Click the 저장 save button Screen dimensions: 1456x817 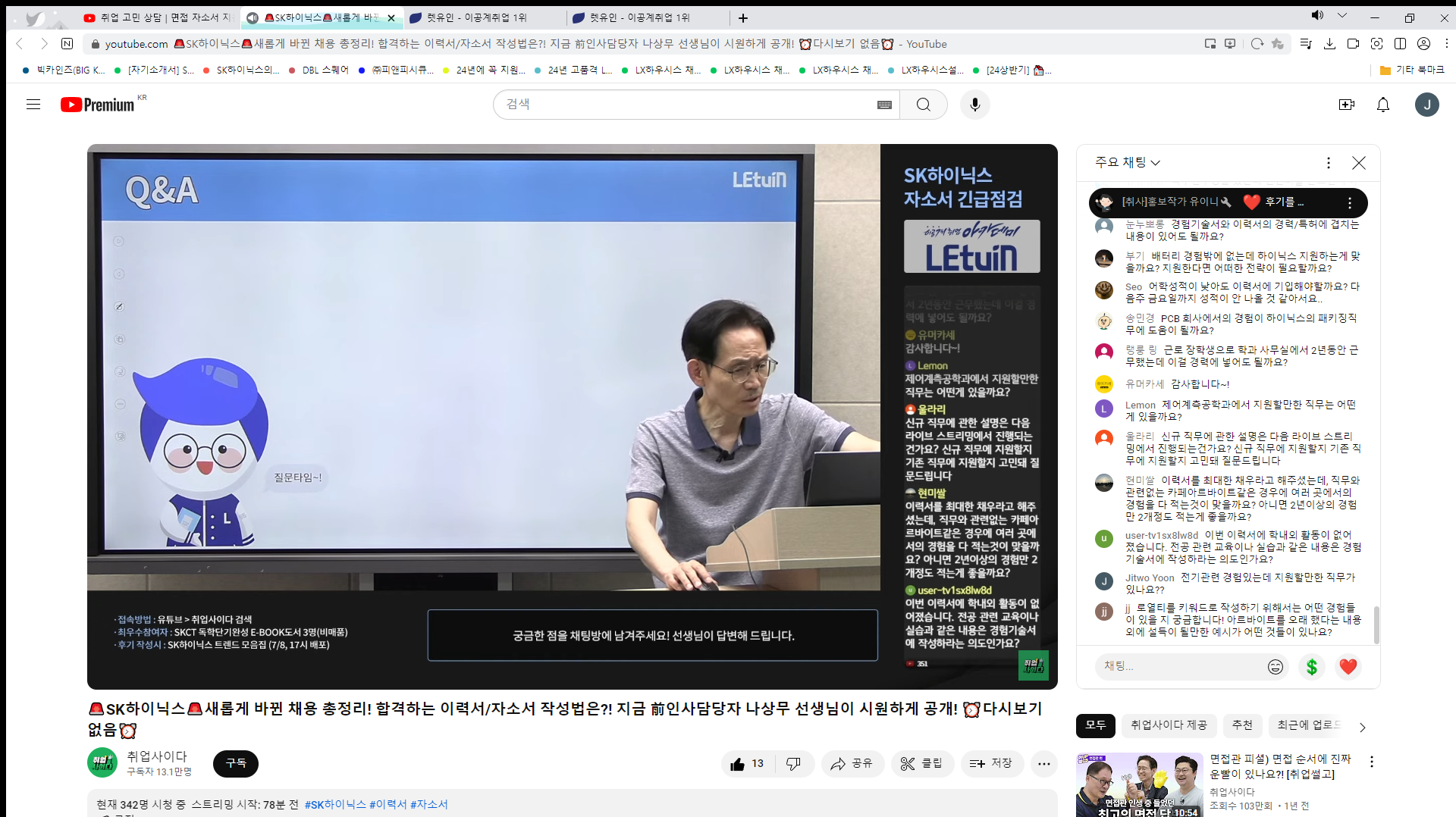(x=992, y=764)
